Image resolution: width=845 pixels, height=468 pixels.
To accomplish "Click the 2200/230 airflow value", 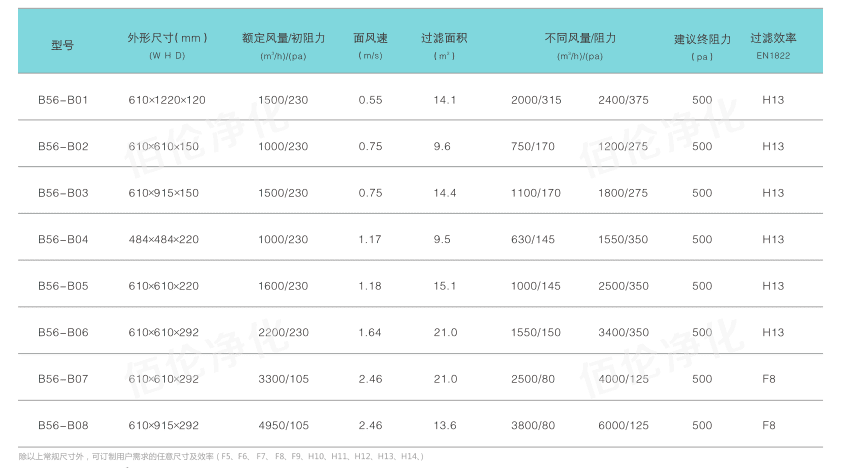I will (x=283, y=332).
